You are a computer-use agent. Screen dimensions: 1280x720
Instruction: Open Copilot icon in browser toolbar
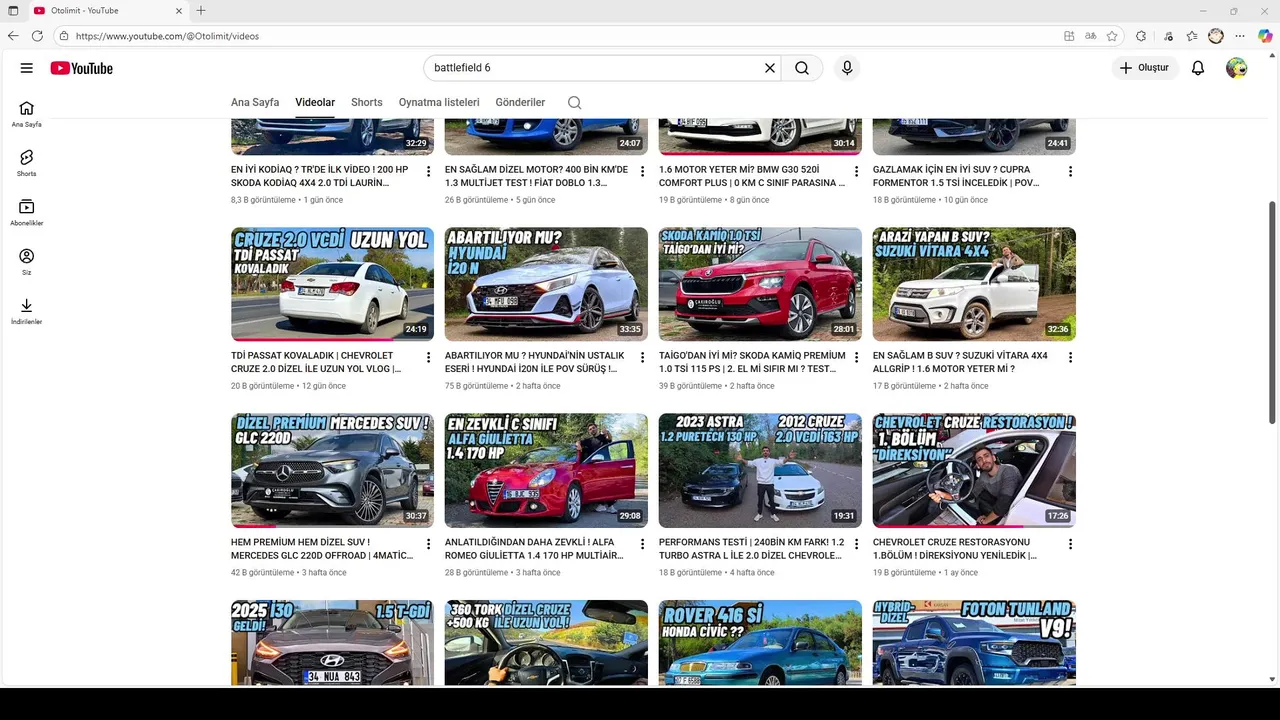click(x=1265, y=36)
